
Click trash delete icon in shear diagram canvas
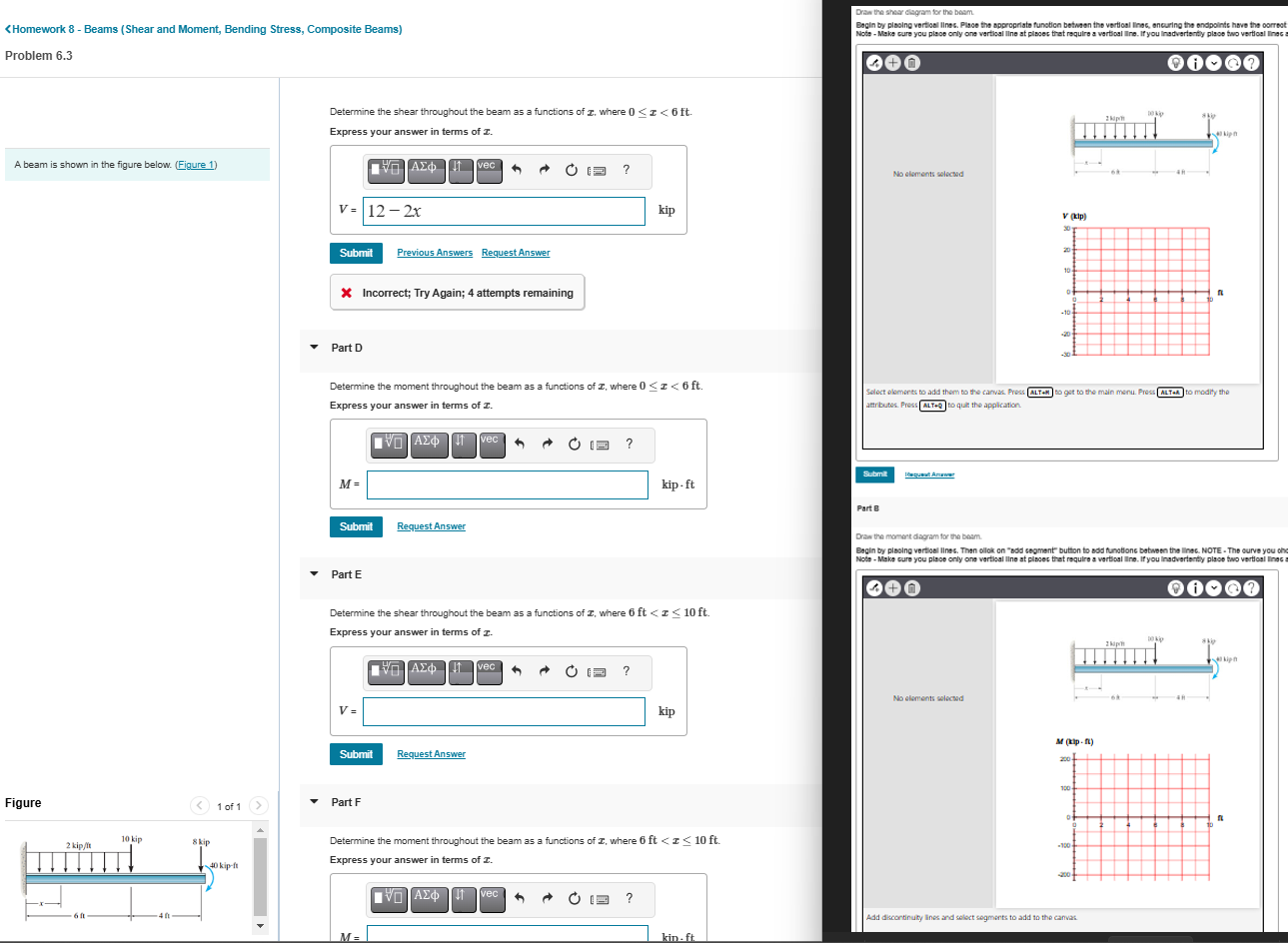tap(911, 63)
